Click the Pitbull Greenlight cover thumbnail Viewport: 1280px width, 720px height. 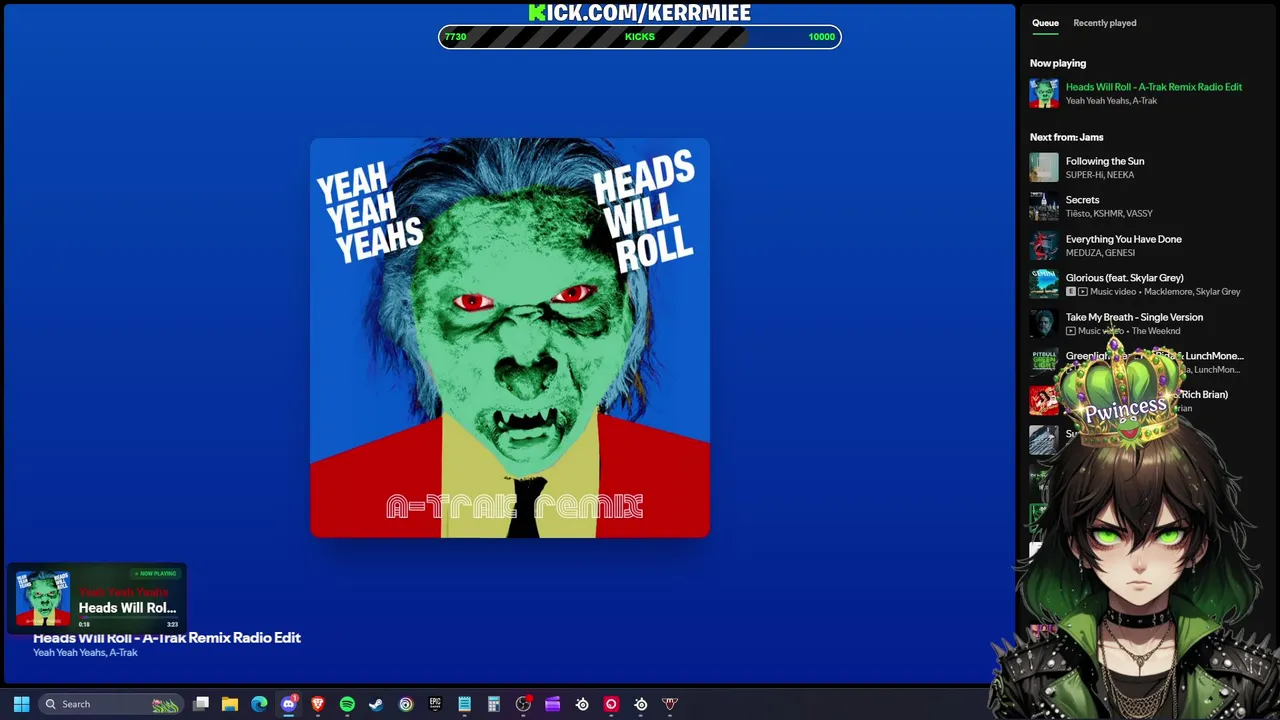tap(1044, 362)
